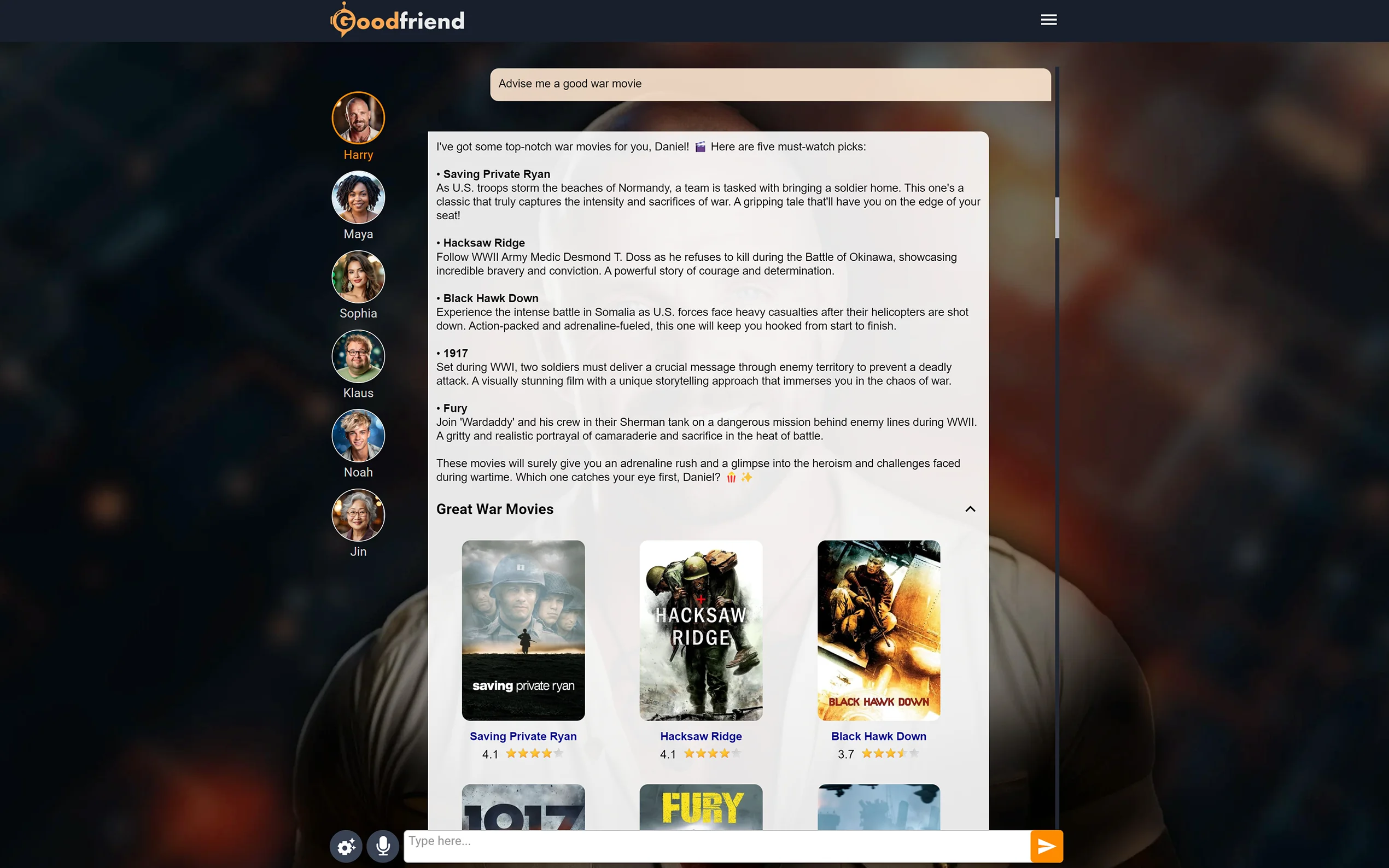The image size is (1389, 868).
Task: Send the message with arrow button
Action: (1046, 846)
